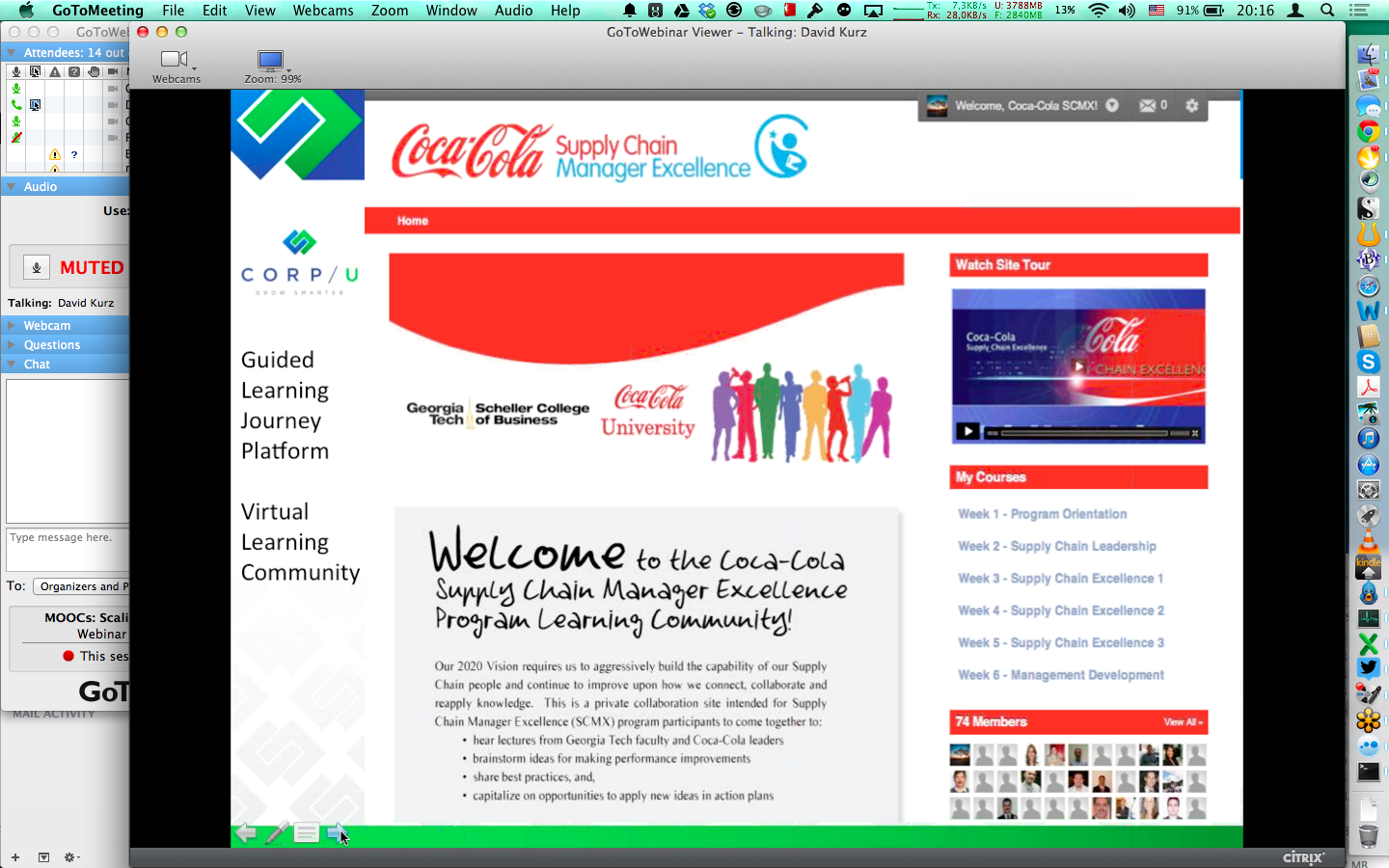1389x868 pixels.
Task: Click the video player play button
Action: (x=967, y=432)
